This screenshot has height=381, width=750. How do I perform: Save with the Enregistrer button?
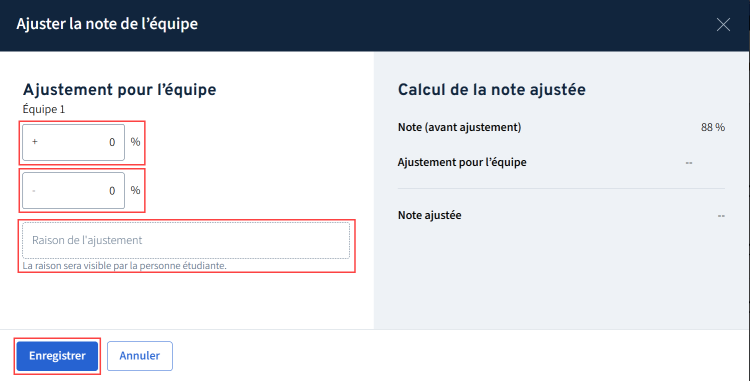point(57,356)
